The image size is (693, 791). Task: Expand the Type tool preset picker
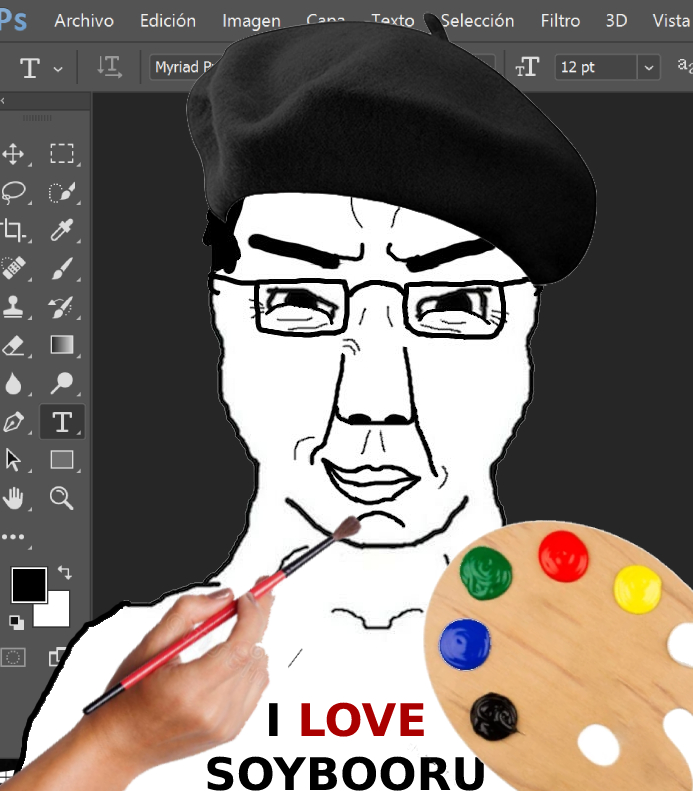pyautogui.click(x=57, y=68)
